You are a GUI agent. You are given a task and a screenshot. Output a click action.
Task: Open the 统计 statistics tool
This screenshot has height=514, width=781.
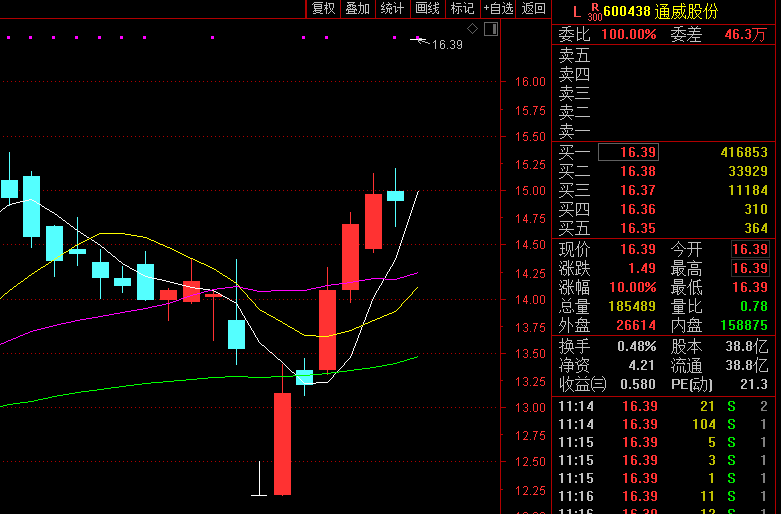click(392, 8)
